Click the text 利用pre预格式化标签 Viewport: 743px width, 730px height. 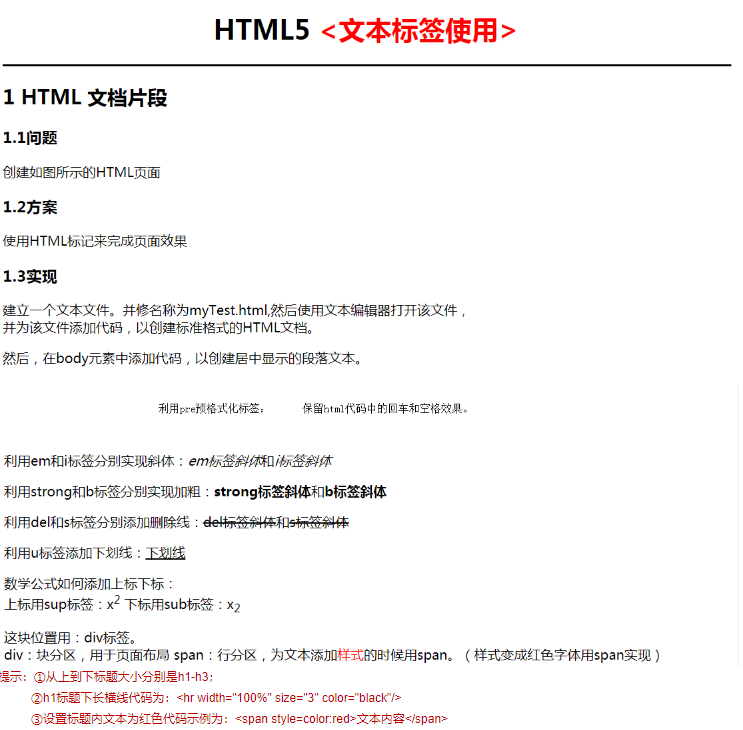click(x=211, y=408)
